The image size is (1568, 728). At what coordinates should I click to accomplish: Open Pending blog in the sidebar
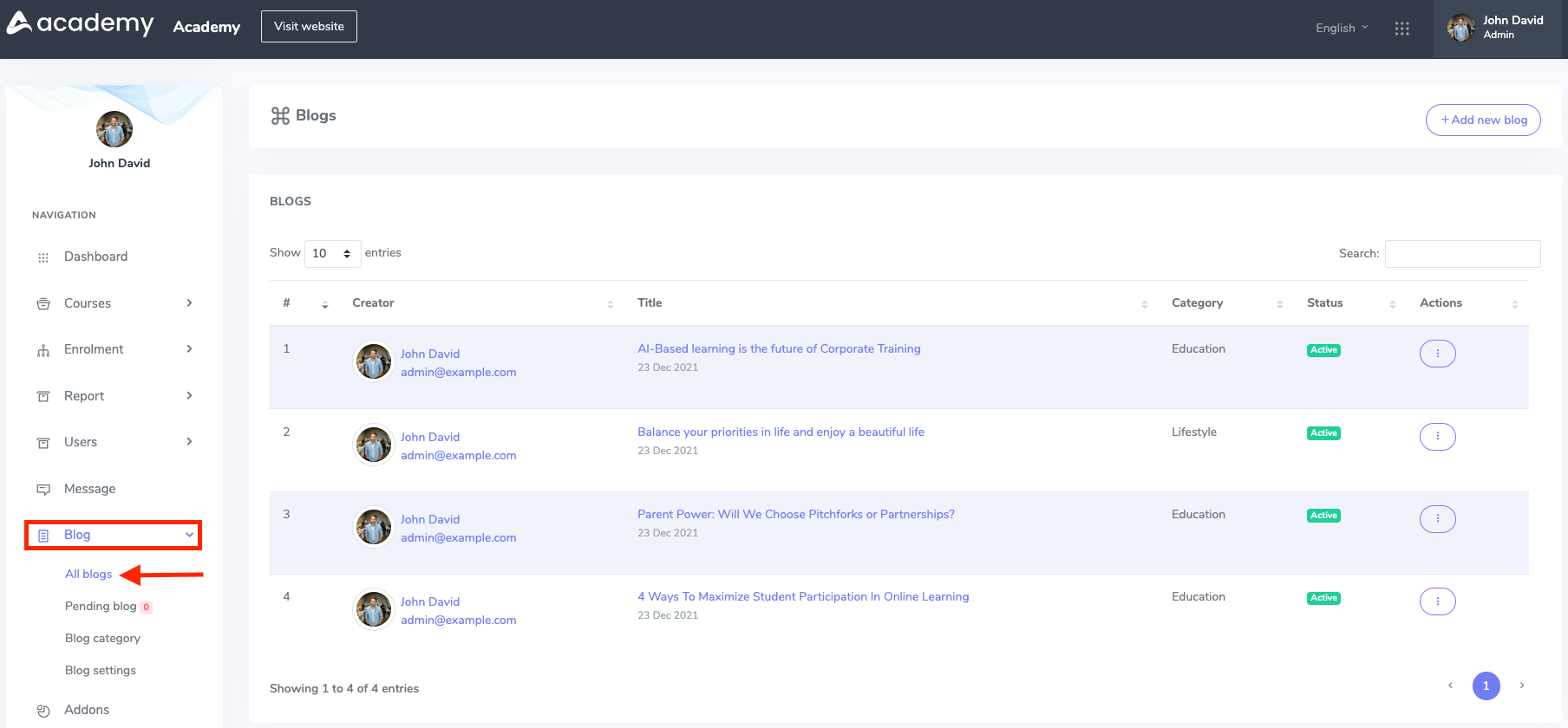(x=101, y=607)
